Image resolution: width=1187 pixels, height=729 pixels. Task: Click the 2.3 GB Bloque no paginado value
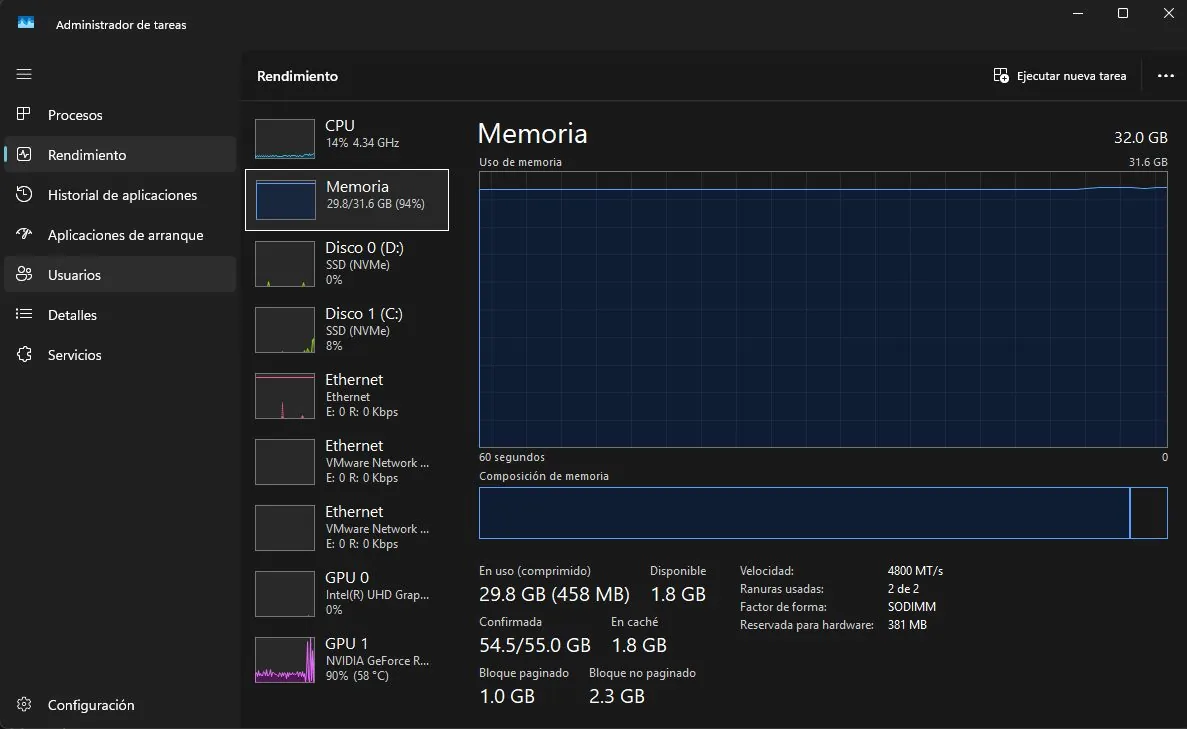pos(617,696)
